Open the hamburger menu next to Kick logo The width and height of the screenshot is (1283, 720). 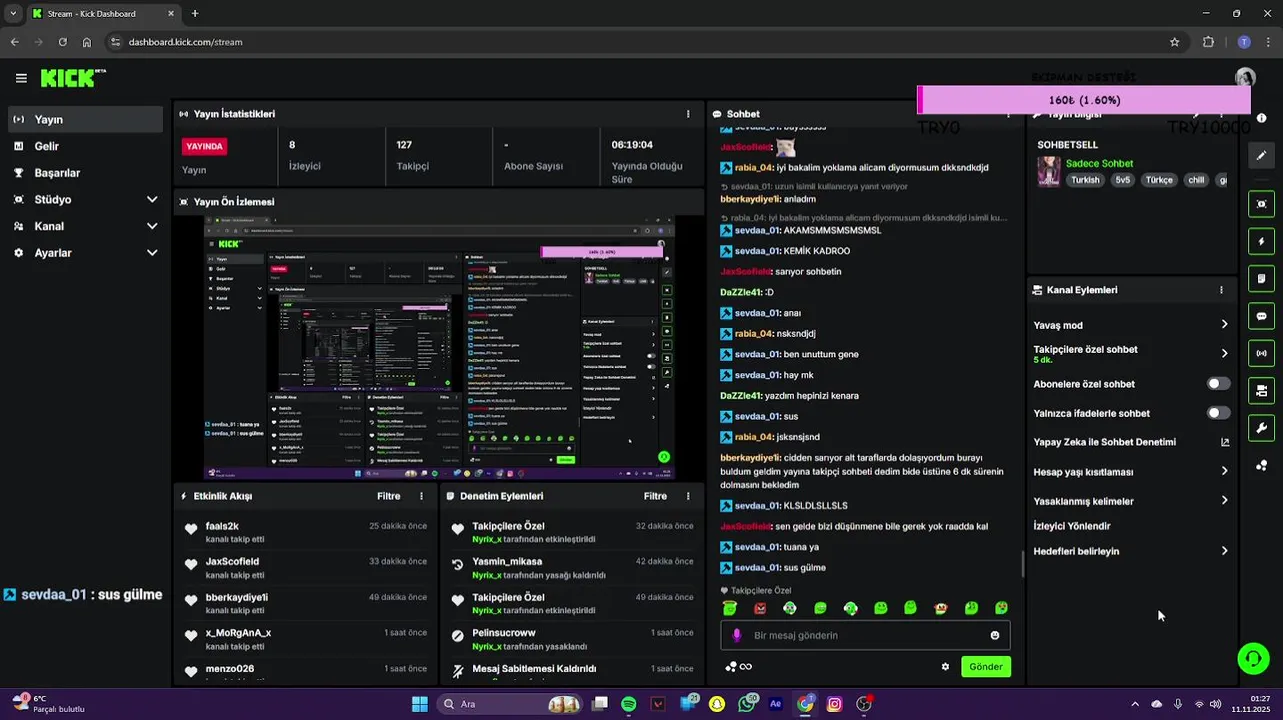pyautogui.click(x=21, y=78)
